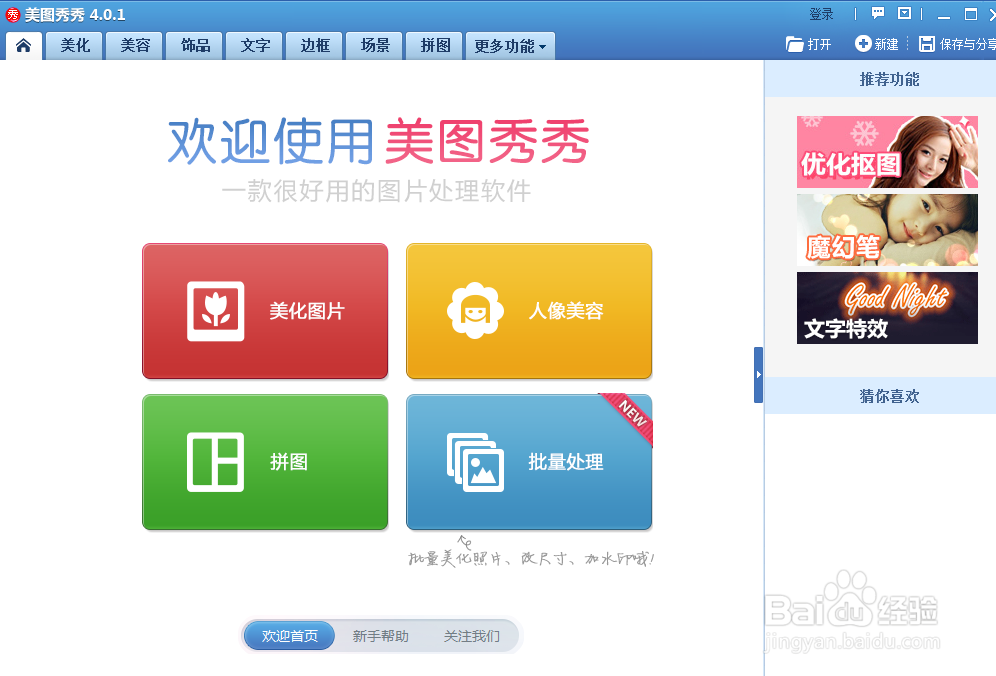Go to the home tab icon

point(24,46)
